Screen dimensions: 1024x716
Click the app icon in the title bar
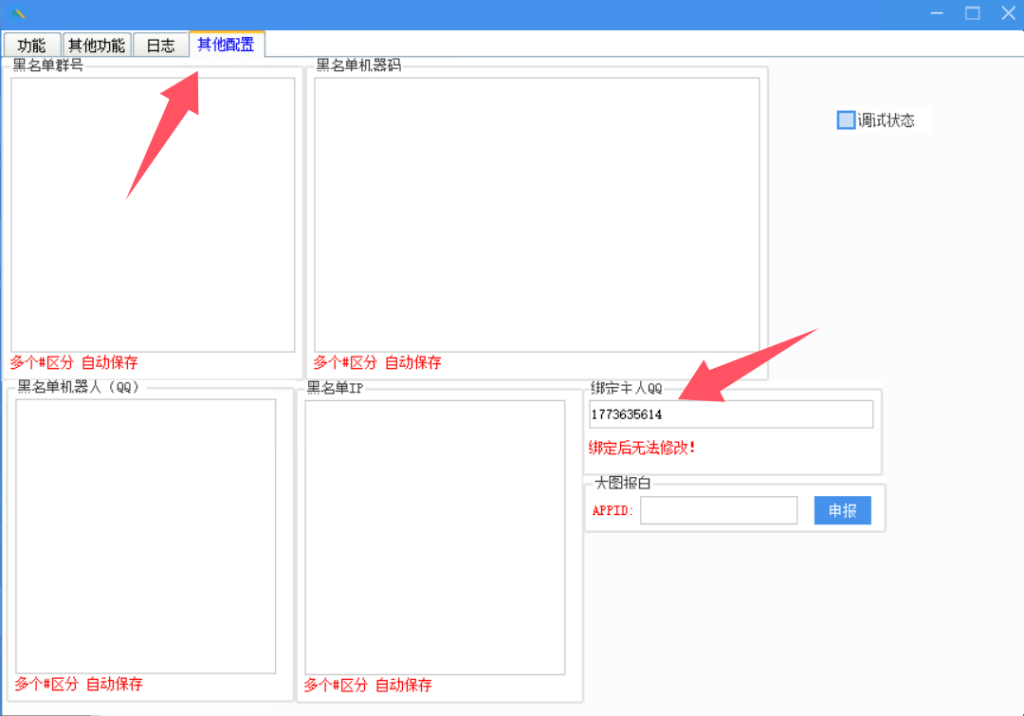click(18, 13)
